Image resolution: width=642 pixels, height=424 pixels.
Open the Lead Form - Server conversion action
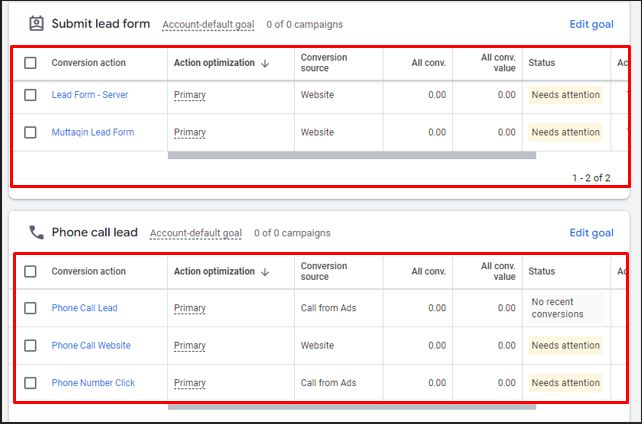[x=90, y=95]
